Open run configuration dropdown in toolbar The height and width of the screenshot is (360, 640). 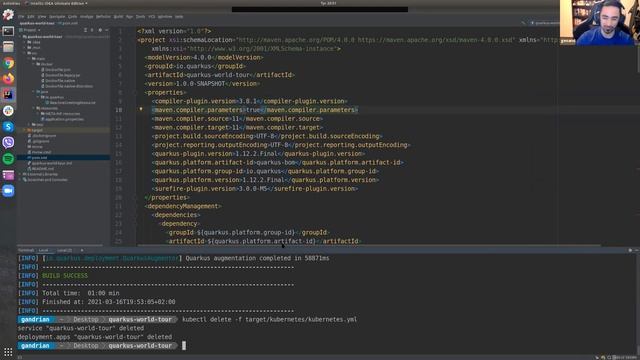coord(545,23)
